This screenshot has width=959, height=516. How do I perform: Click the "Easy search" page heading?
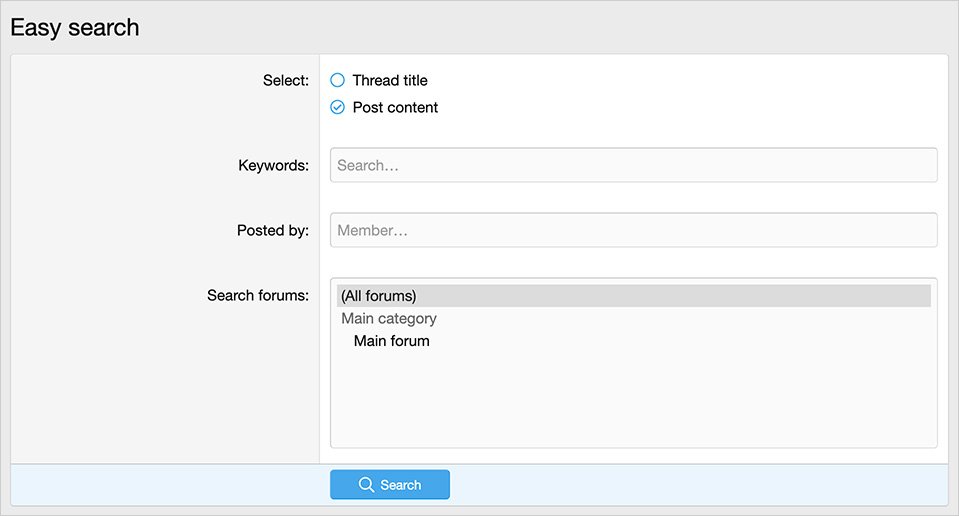coord(75,28)
